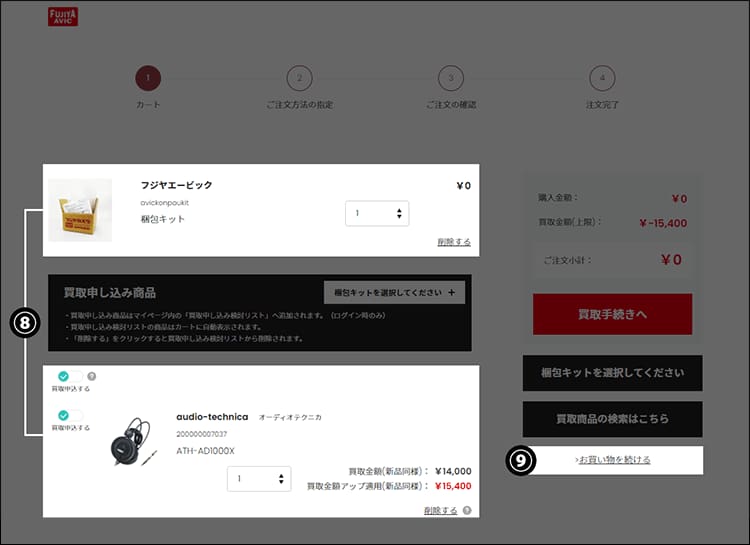This screenshot has width=750, height=545.
Task: Open the ATH-AD1000X headphone thumbnail
Action: (x=133, y=442)
